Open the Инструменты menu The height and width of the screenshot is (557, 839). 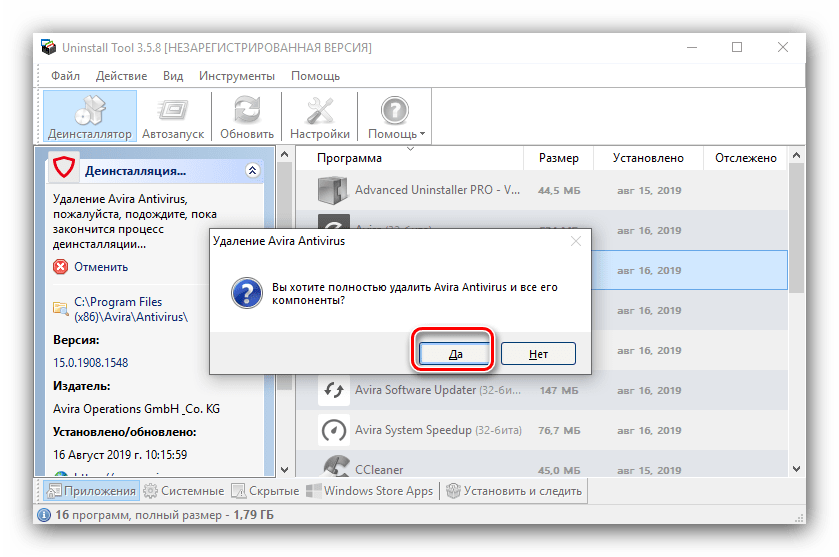click(236, 76)
